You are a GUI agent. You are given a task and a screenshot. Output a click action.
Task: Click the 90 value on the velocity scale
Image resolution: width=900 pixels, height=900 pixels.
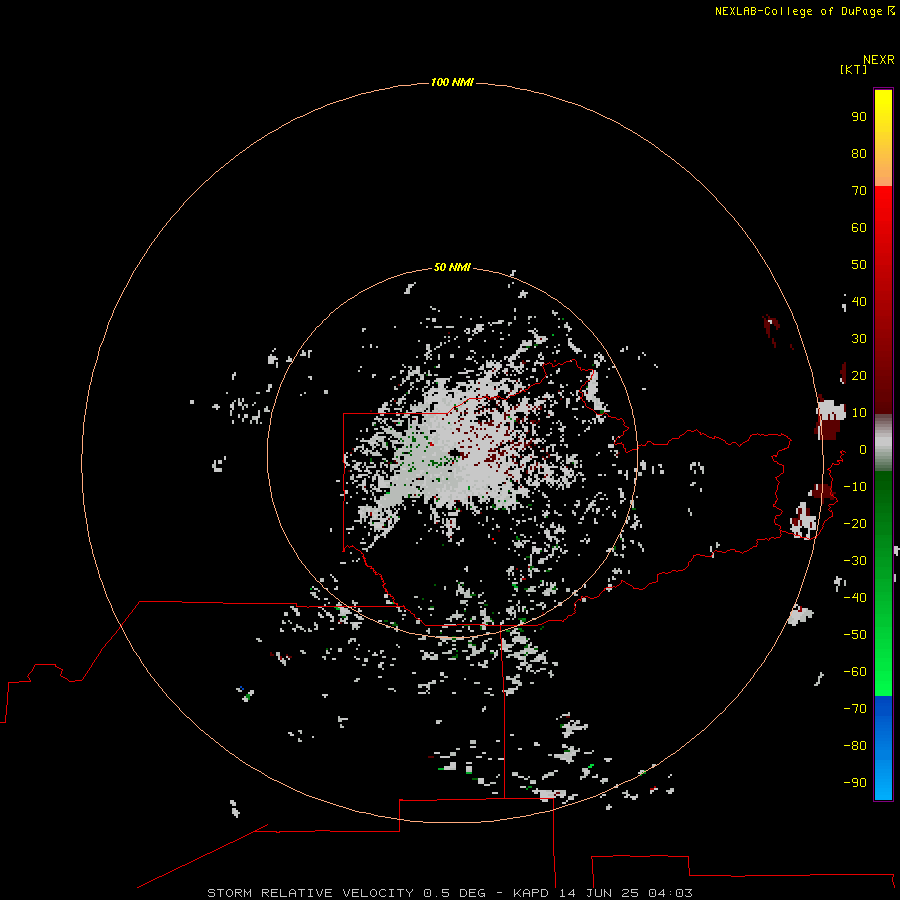pyautogui.click(x=859, y=117)
